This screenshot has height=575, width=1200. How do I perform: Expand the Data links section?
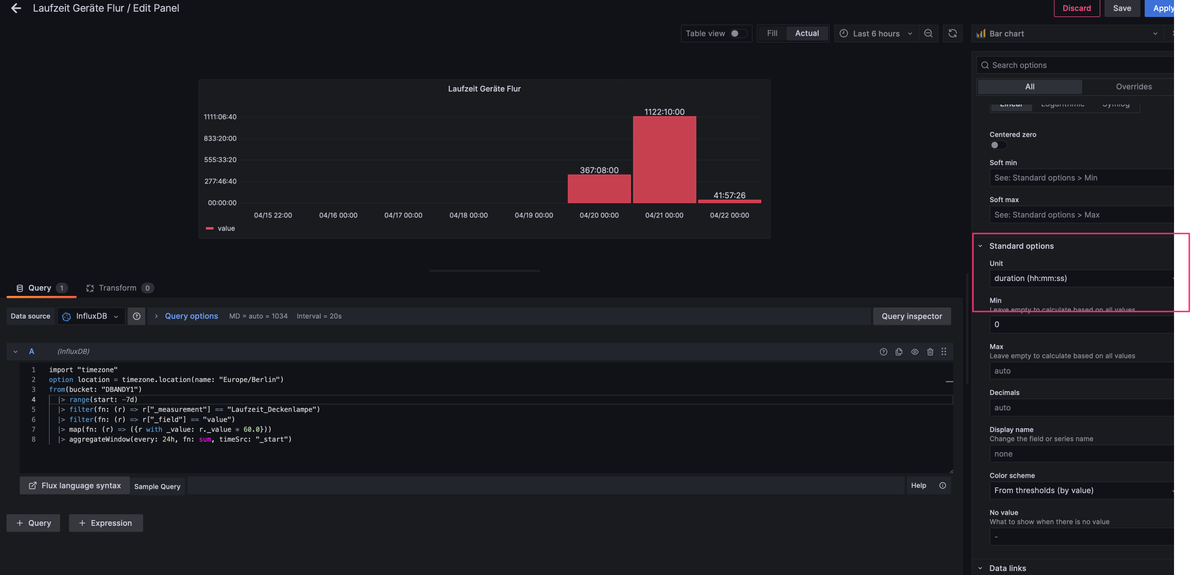[x=1007, y=568]
